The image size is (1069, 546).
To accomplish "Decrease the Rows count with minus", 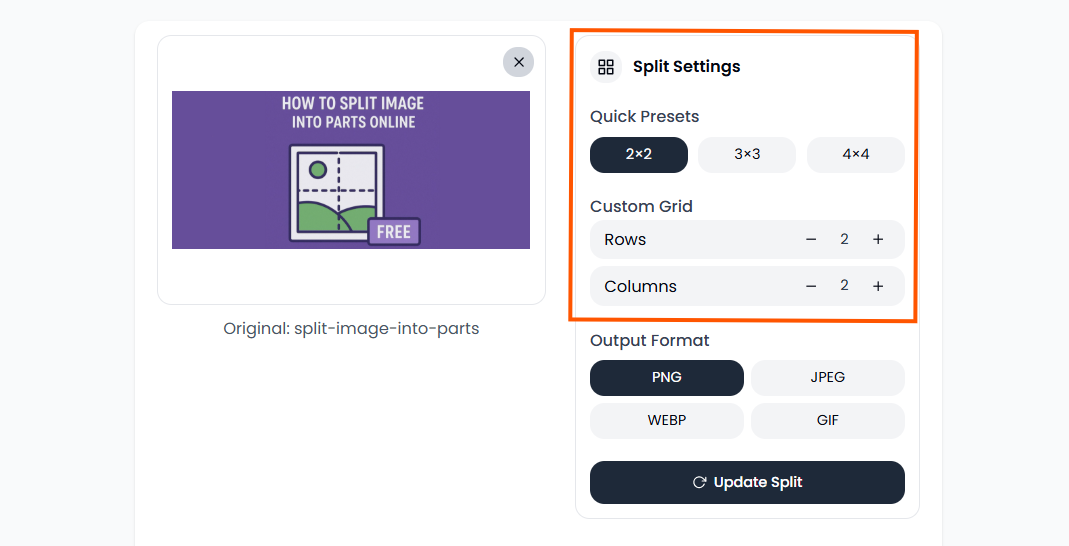I will [811, 240].
